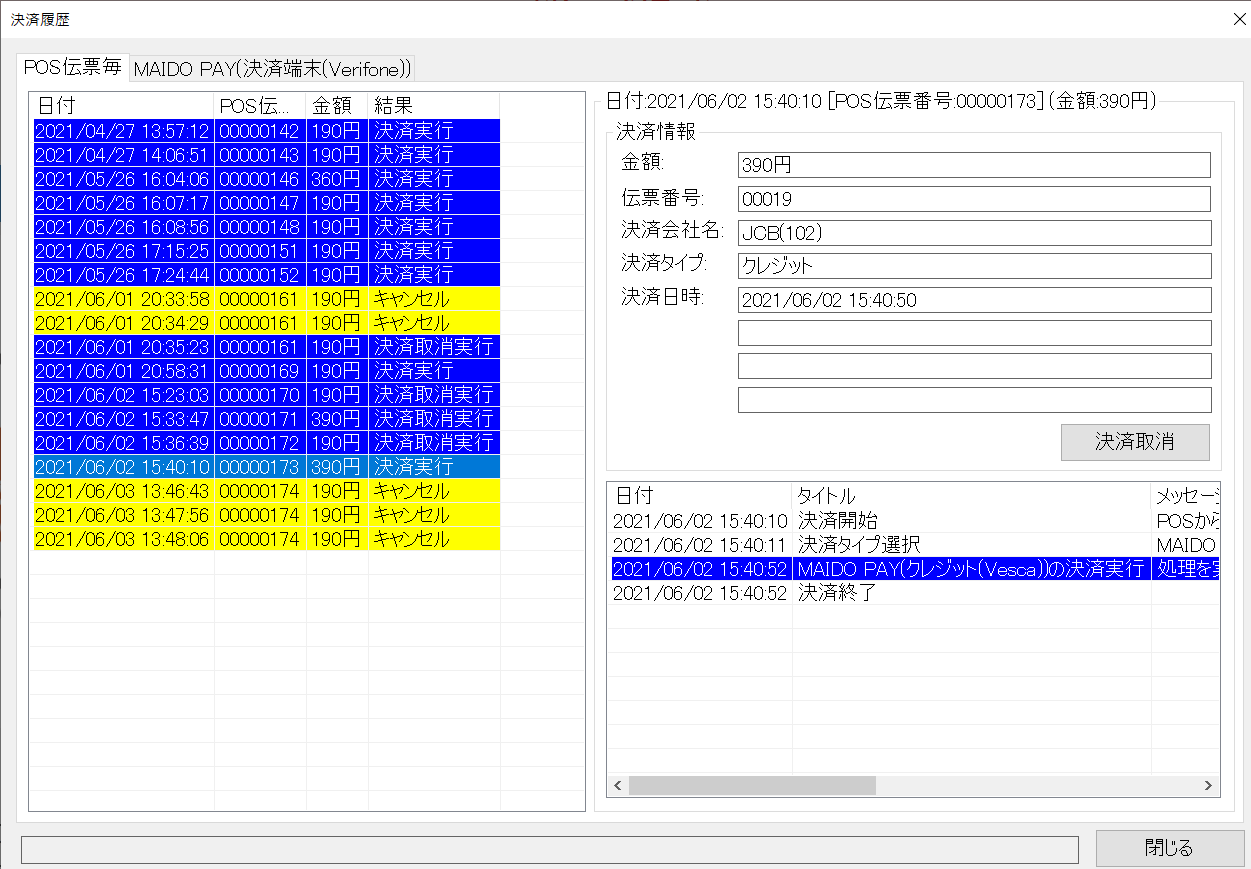Select row 2021/05/26 16:07:17
The width and height of the screenshot is (1251, 869).
[267, 203]
